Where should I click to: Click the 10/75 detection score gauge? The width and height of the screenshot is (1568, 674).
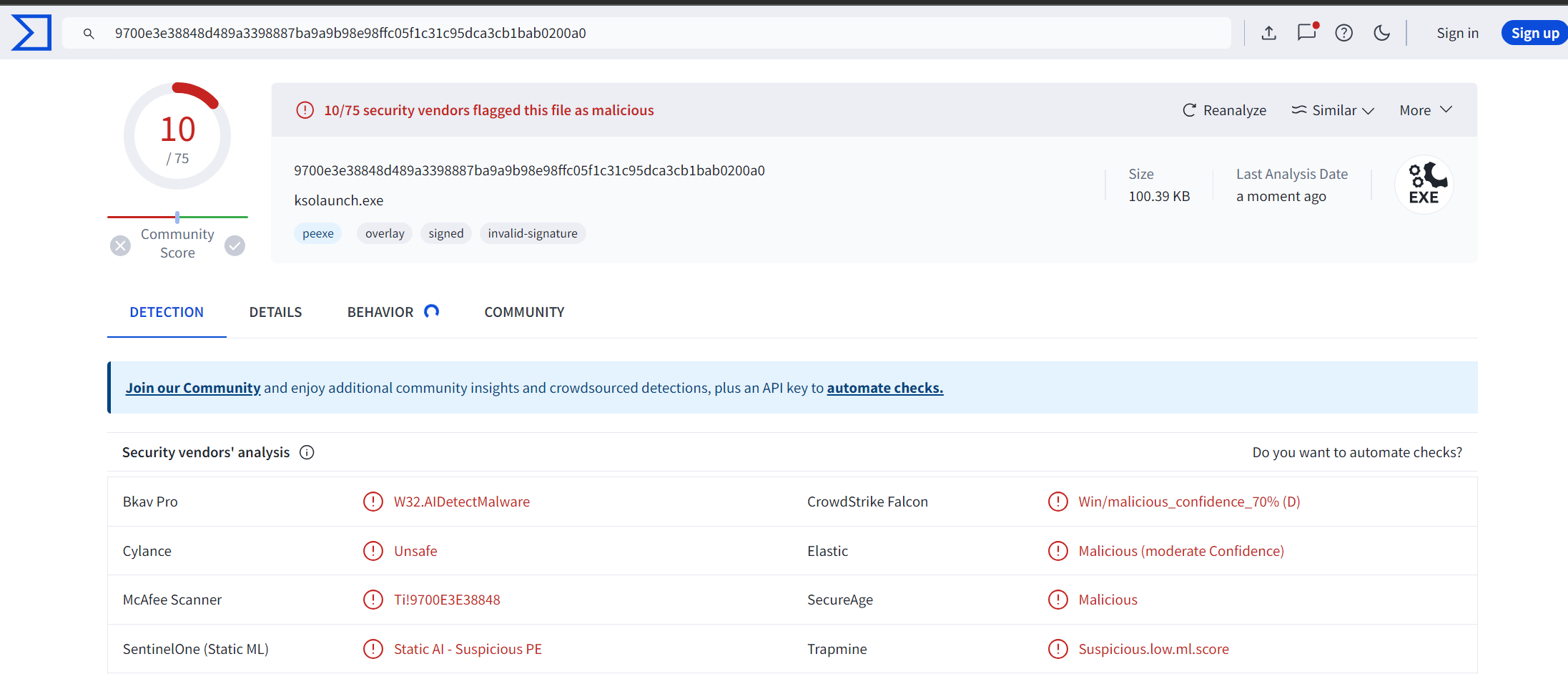pos(177,136)
